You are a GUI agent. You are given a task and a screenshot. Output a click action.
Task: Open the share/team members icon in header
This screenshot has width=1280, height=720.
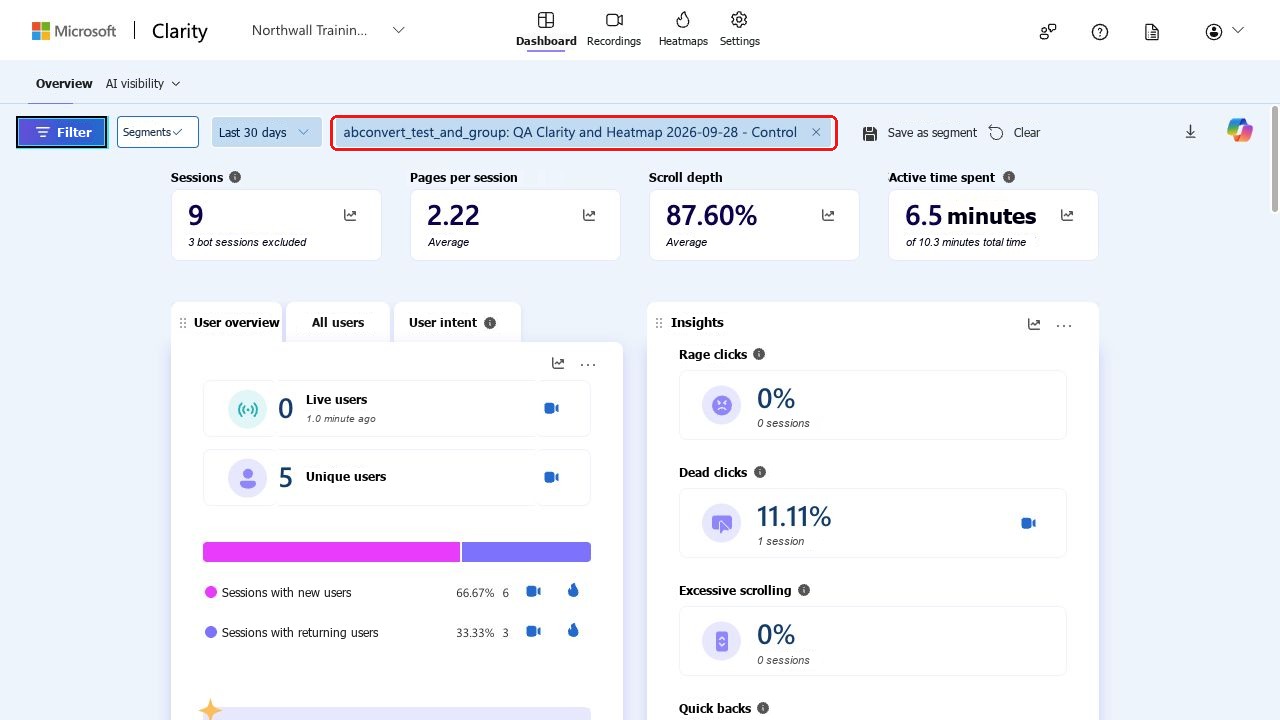pos(1048,32)
